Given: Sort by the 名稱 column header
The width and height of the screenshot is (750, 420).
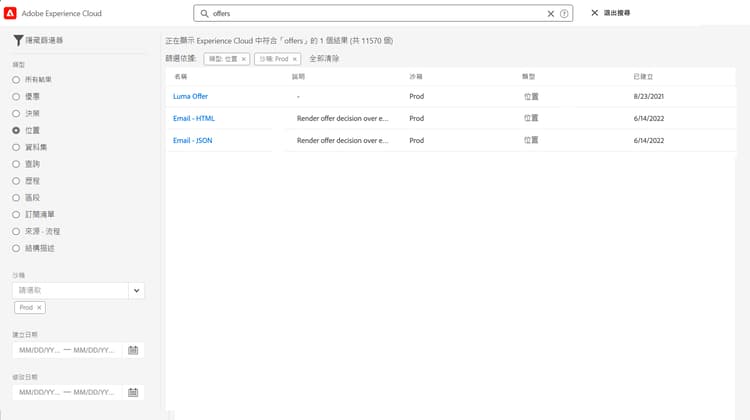Looking at the screenshot, I should point(181,77).
